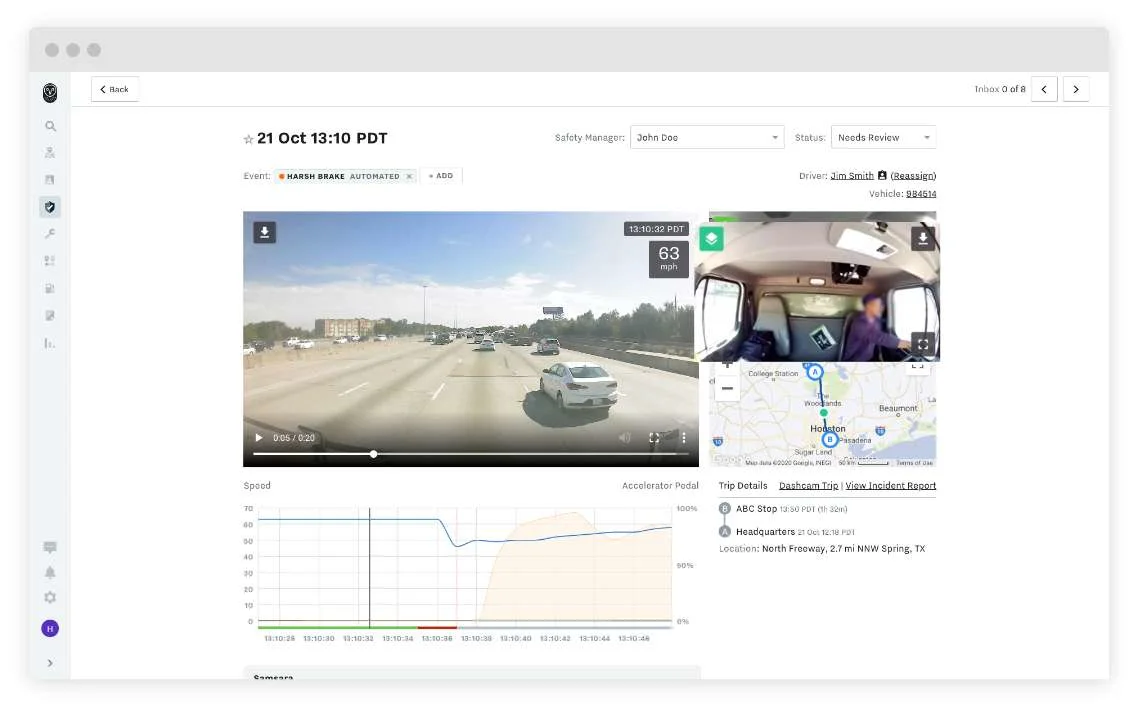1139x712 pixels.
Task: Mute the dashcam video audio
Action: [624, 437]
